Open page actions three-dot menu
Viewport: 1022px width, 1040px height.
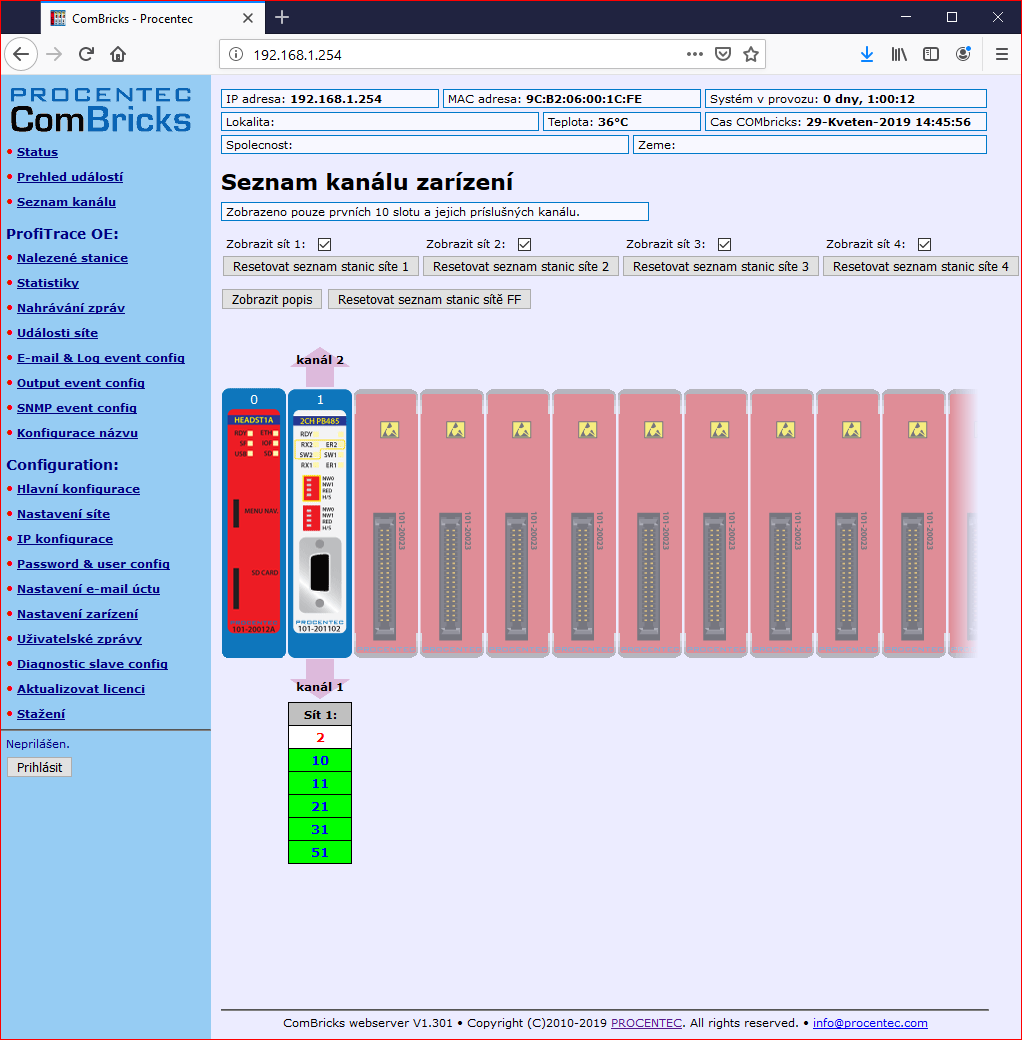(694, 54)
